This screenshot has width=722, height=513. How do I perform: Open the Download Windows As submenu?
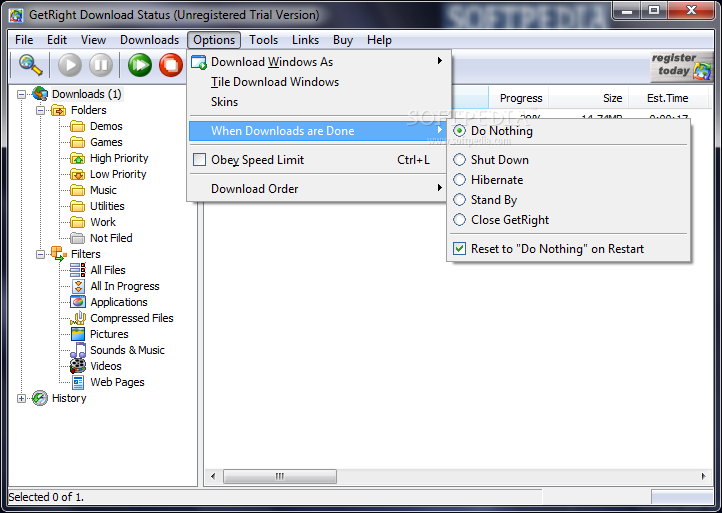[x=319, y=62]
